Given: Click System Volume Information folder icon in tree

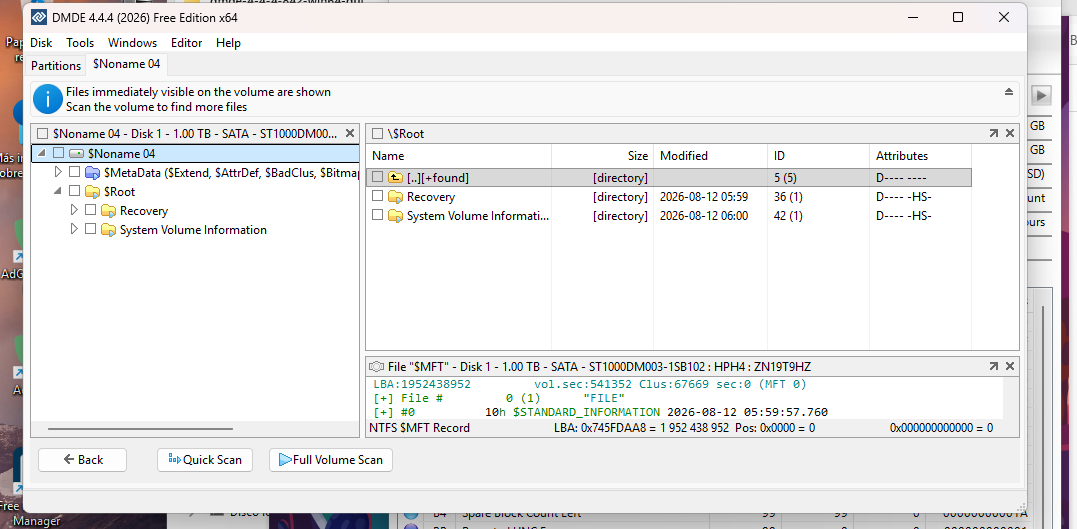Looking at the screenshot, I should (x=109, y=230).
